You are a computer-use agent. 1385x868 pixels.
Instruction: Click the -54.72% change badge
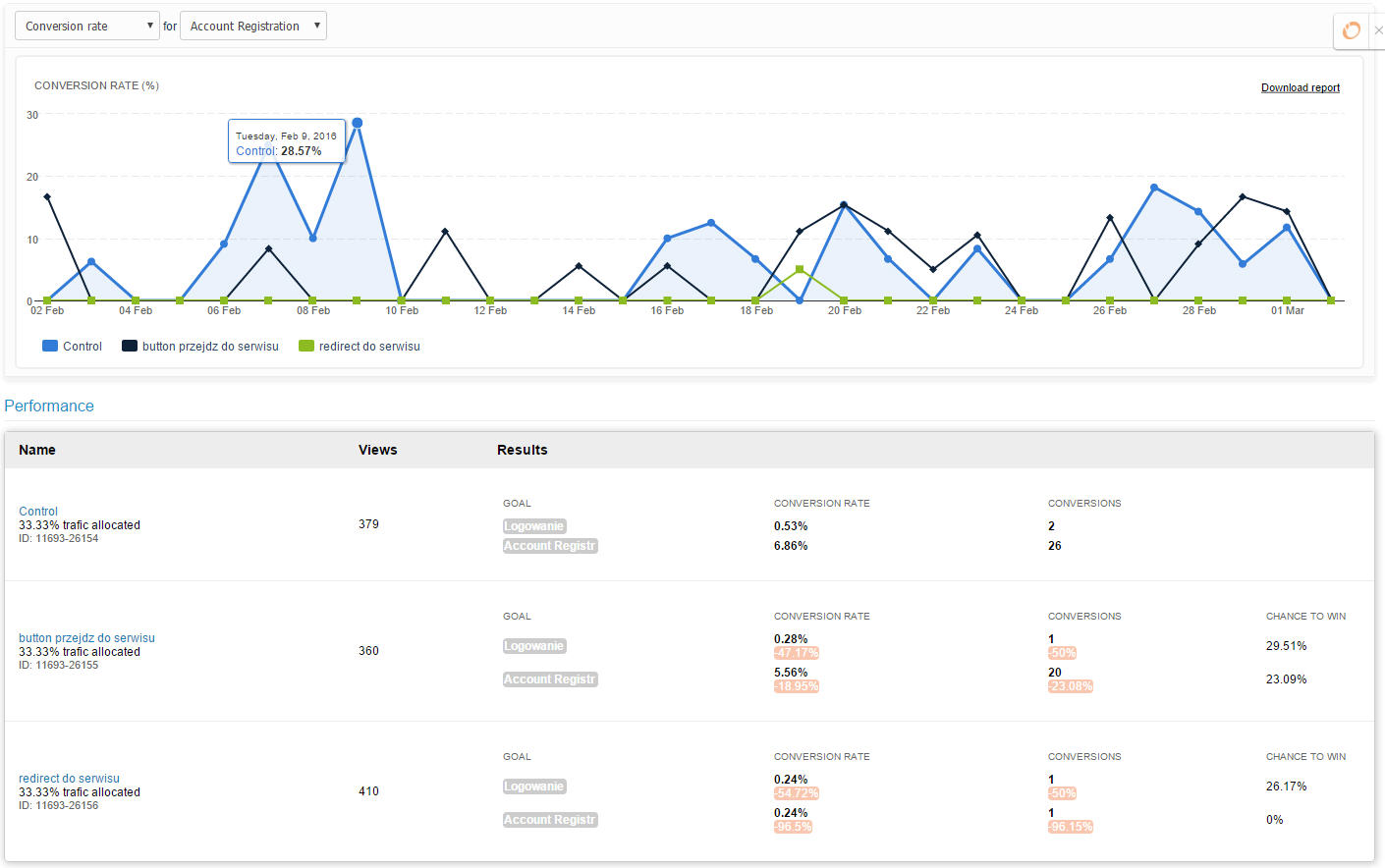click(797, 793)
